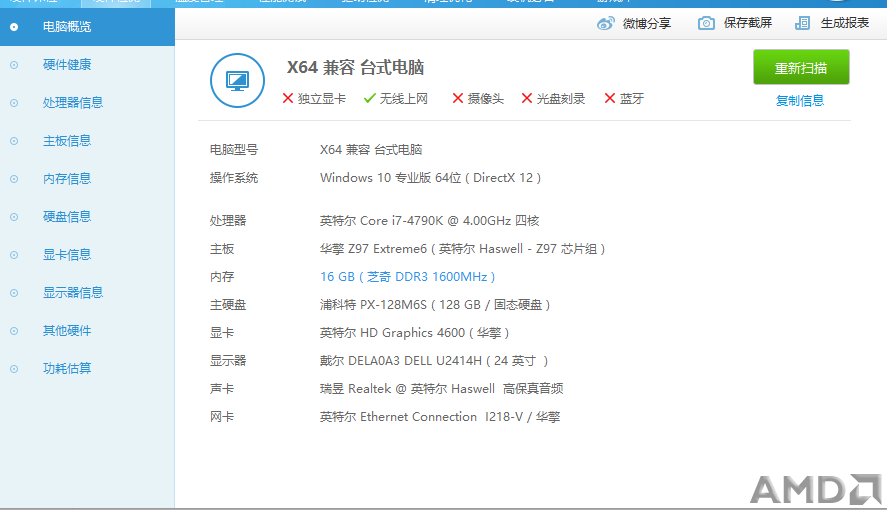Click 保存截屏 text button
This screenshot has width=887, height=510.
tap(748, 23)
